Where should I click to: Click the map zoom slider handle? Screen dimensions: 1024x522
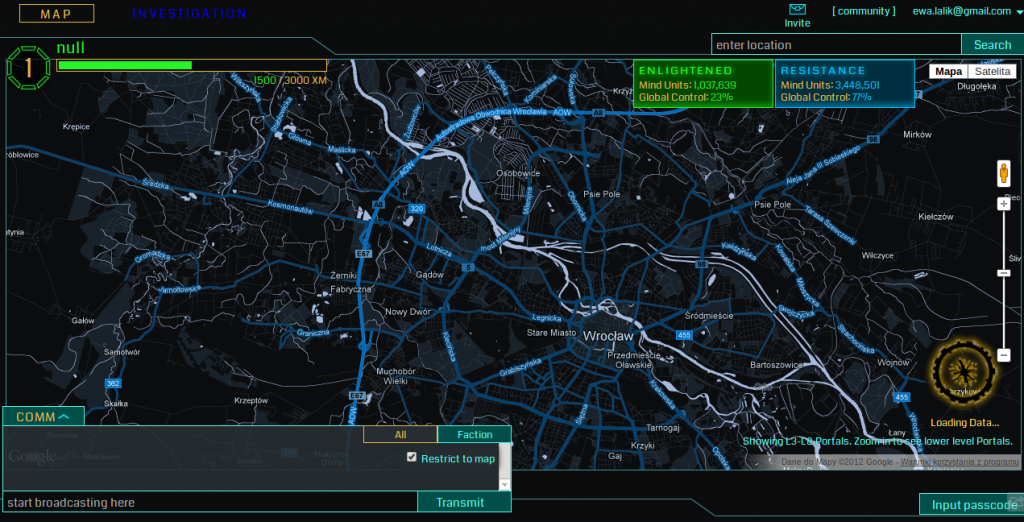point(1004,273)
